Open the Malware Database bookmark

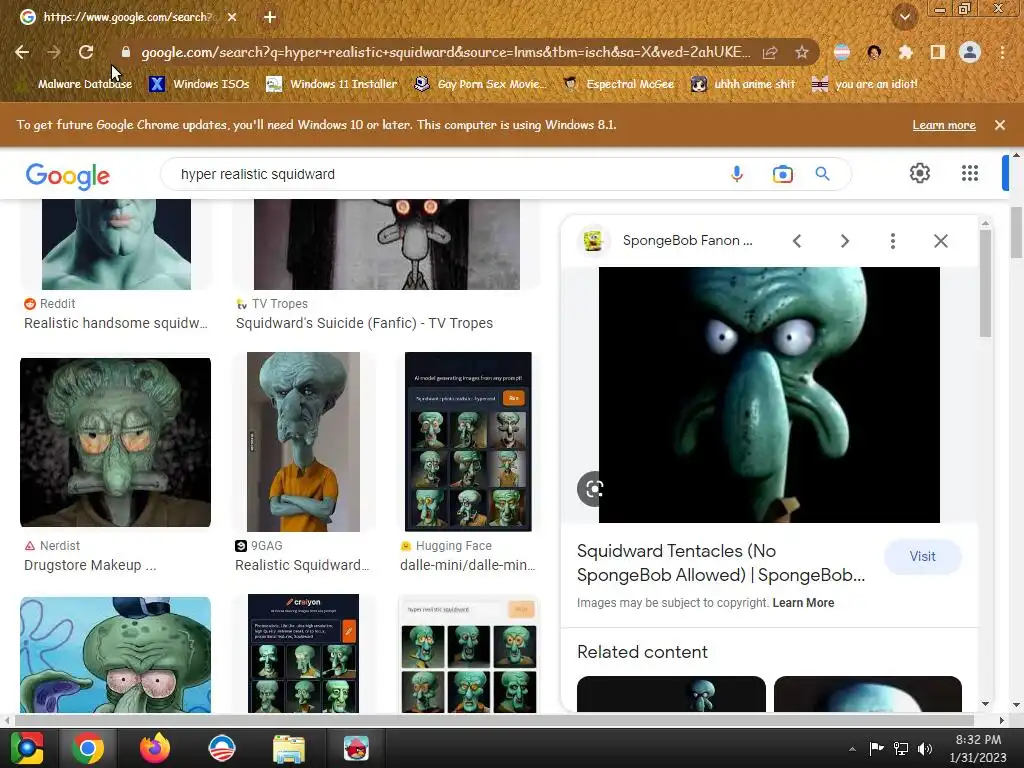pos(74,84)
